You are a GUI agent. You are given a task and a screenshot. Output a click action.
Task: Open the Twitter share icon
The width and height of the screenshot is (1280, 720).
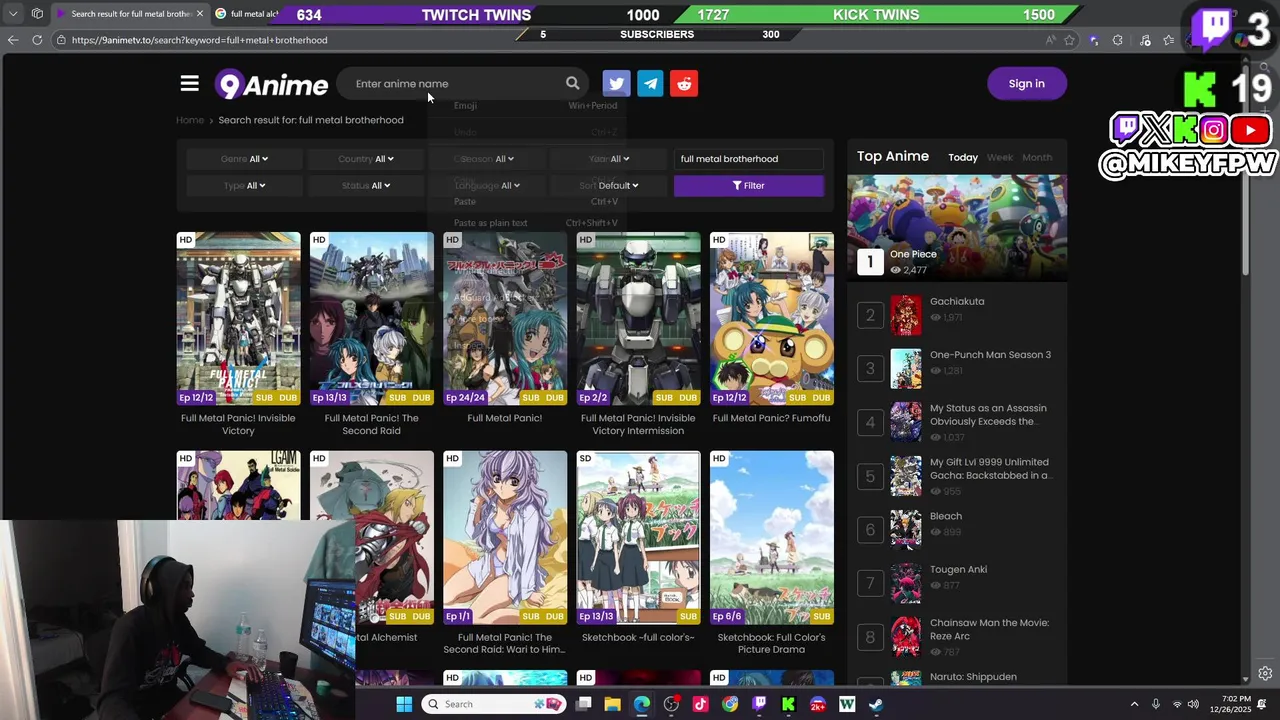pyautogui.click(x=616, y=84)
